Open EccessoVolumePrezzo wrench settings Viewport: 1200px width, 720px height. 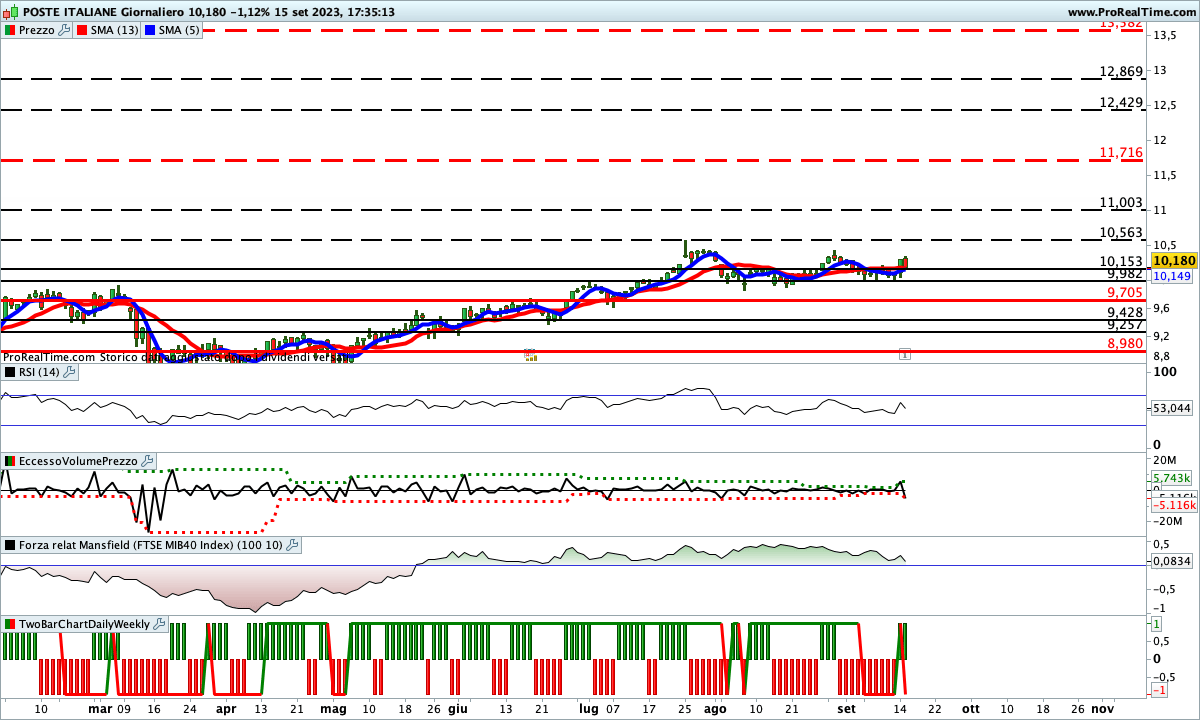coord(148,461)
